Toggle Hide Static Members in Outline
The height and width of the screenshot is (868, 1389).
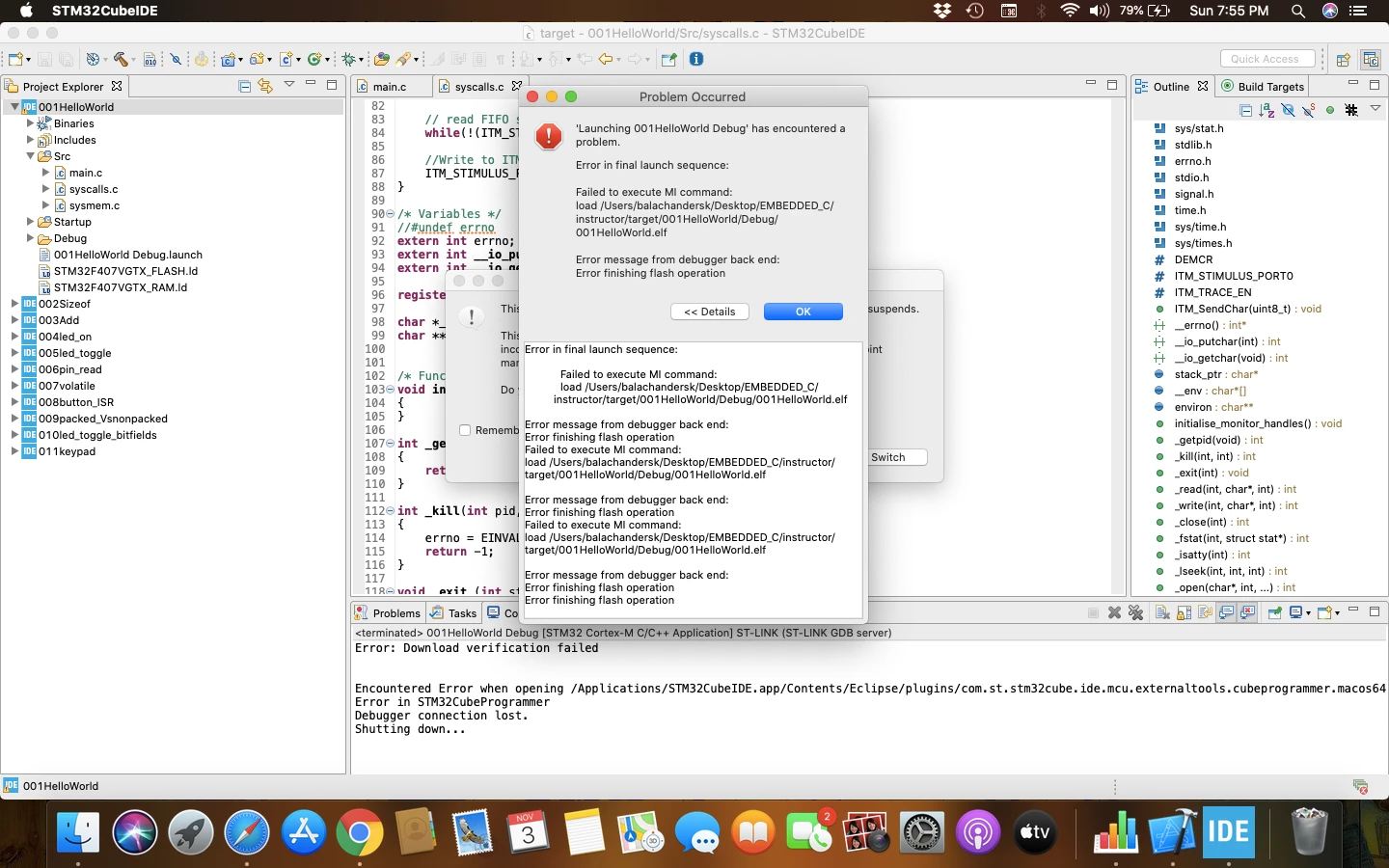(x=1309, y=110)
